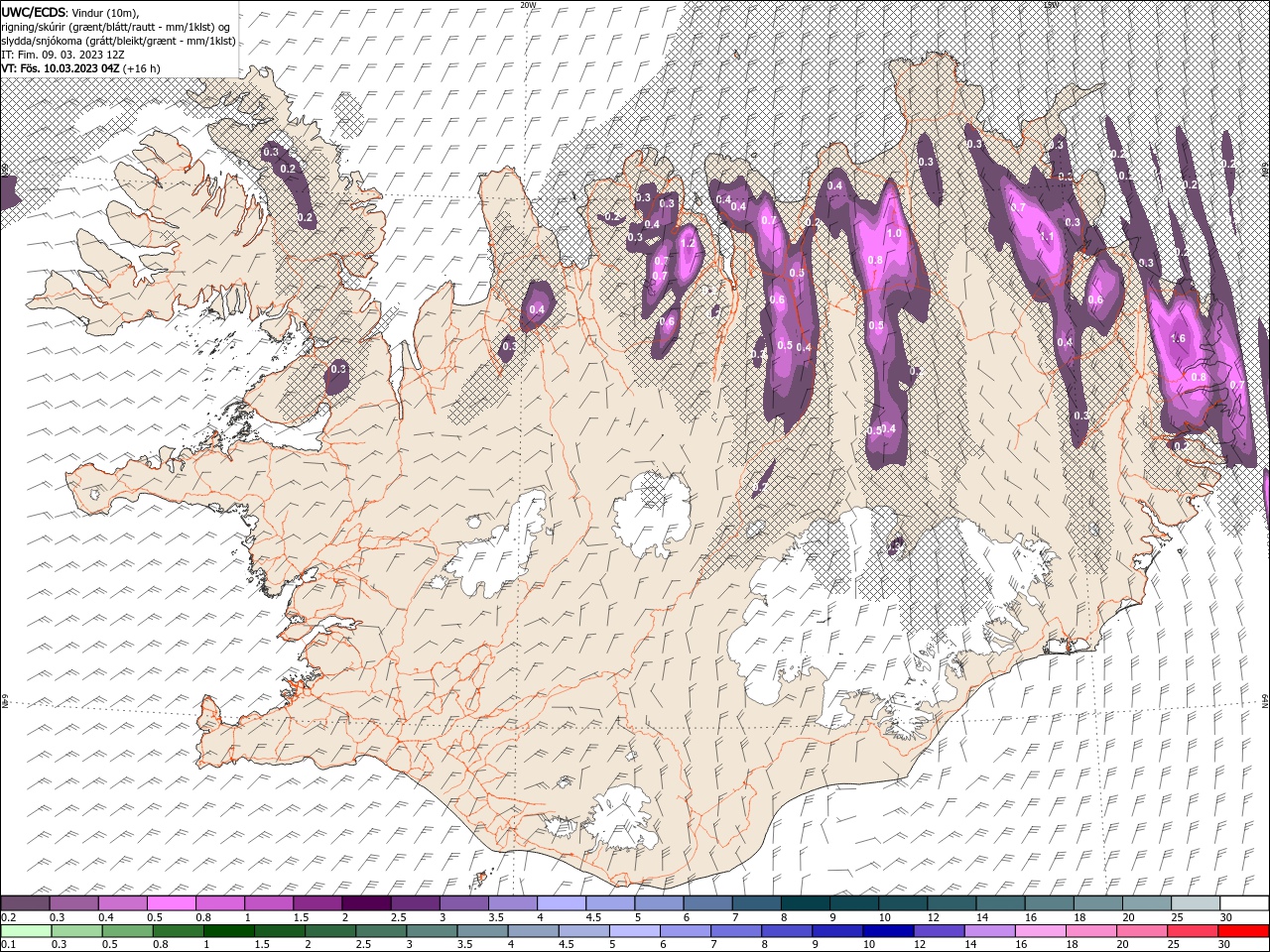
Task: Click the 'VT: Fös. 10.03.2023 04Z (+16 h)' line
Action: point(80,68)
